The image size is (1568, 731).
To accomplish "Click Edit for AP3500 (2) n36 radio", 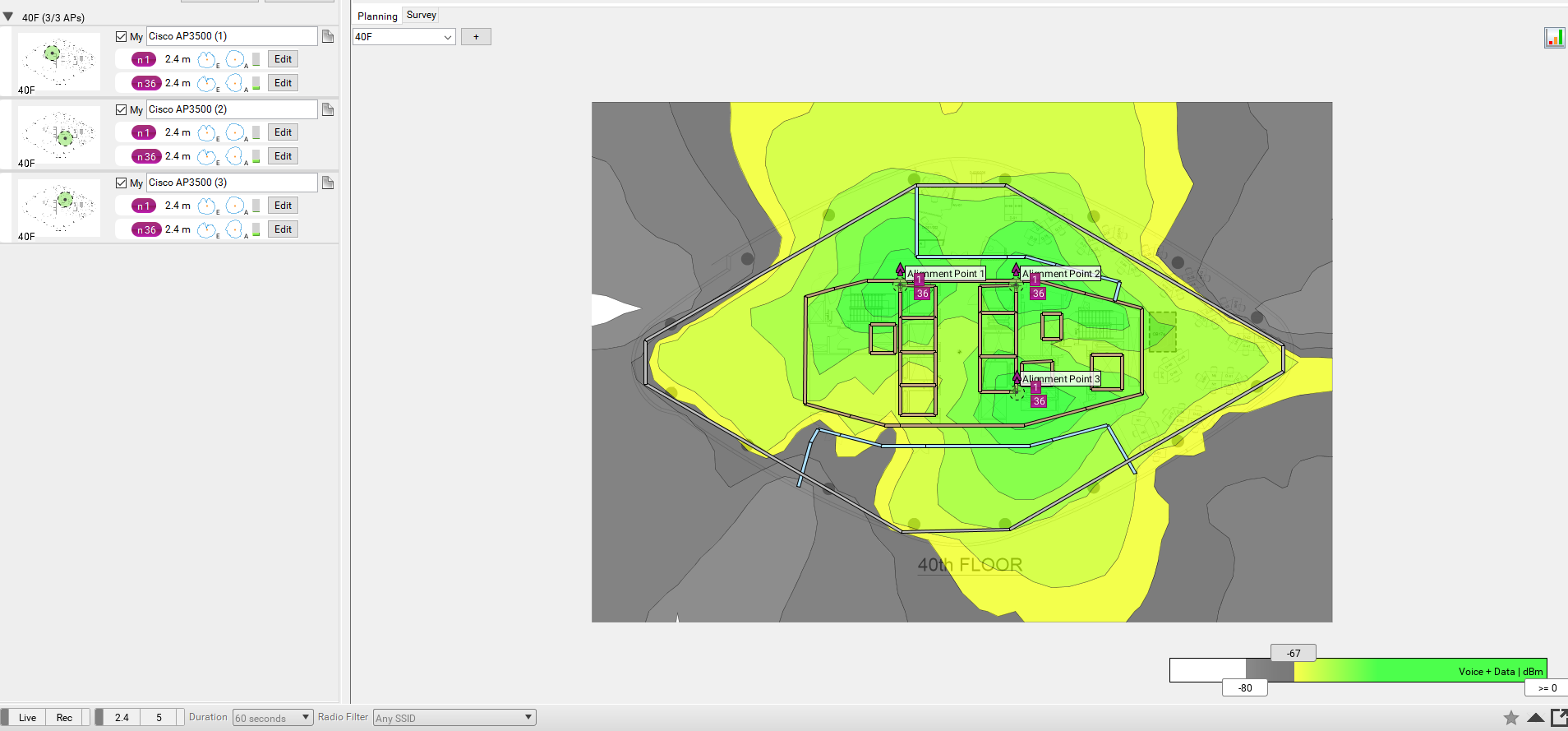I will 283,156.
